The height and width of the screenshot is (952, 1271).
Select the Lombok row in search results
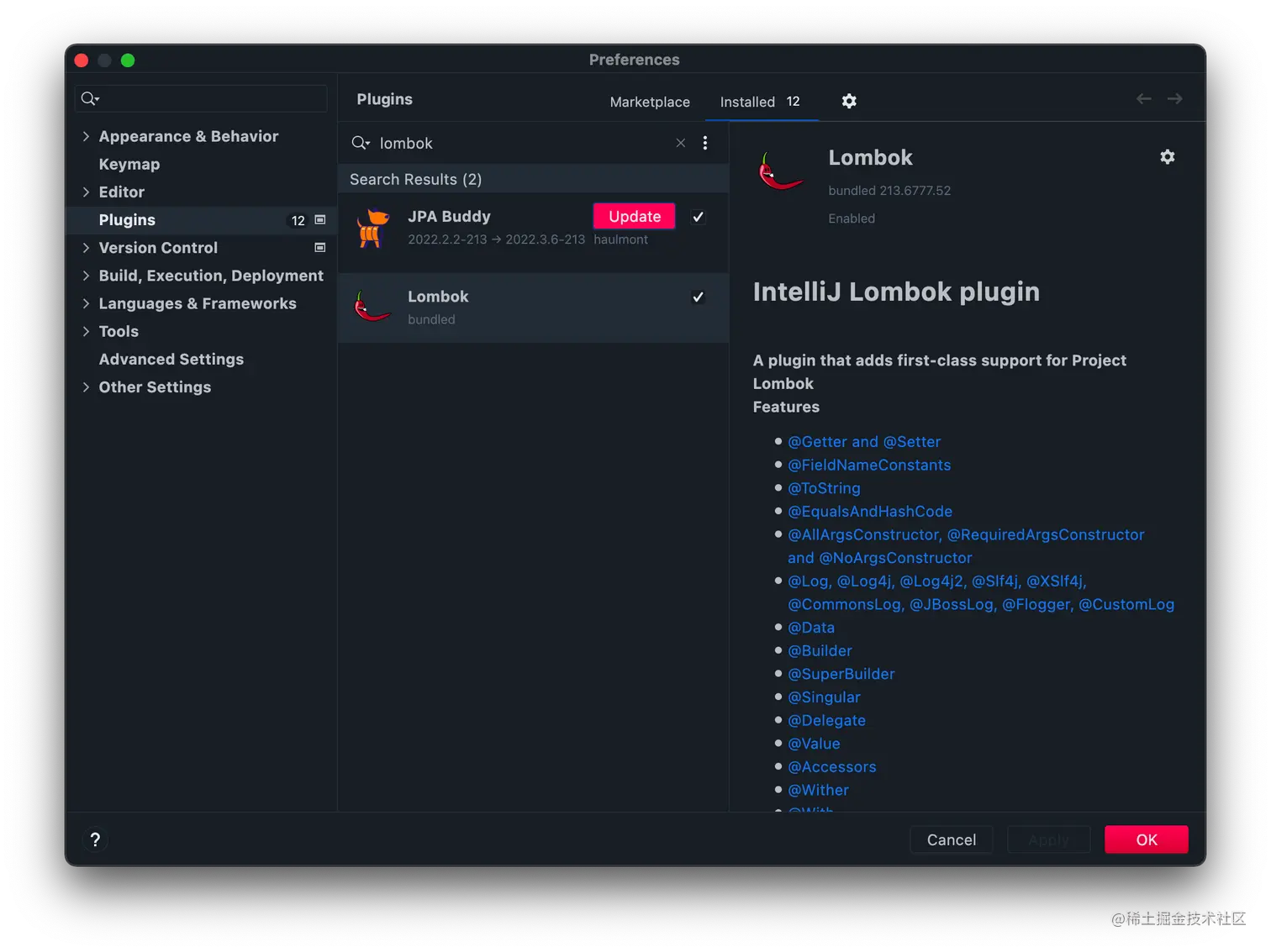point(533,308)
